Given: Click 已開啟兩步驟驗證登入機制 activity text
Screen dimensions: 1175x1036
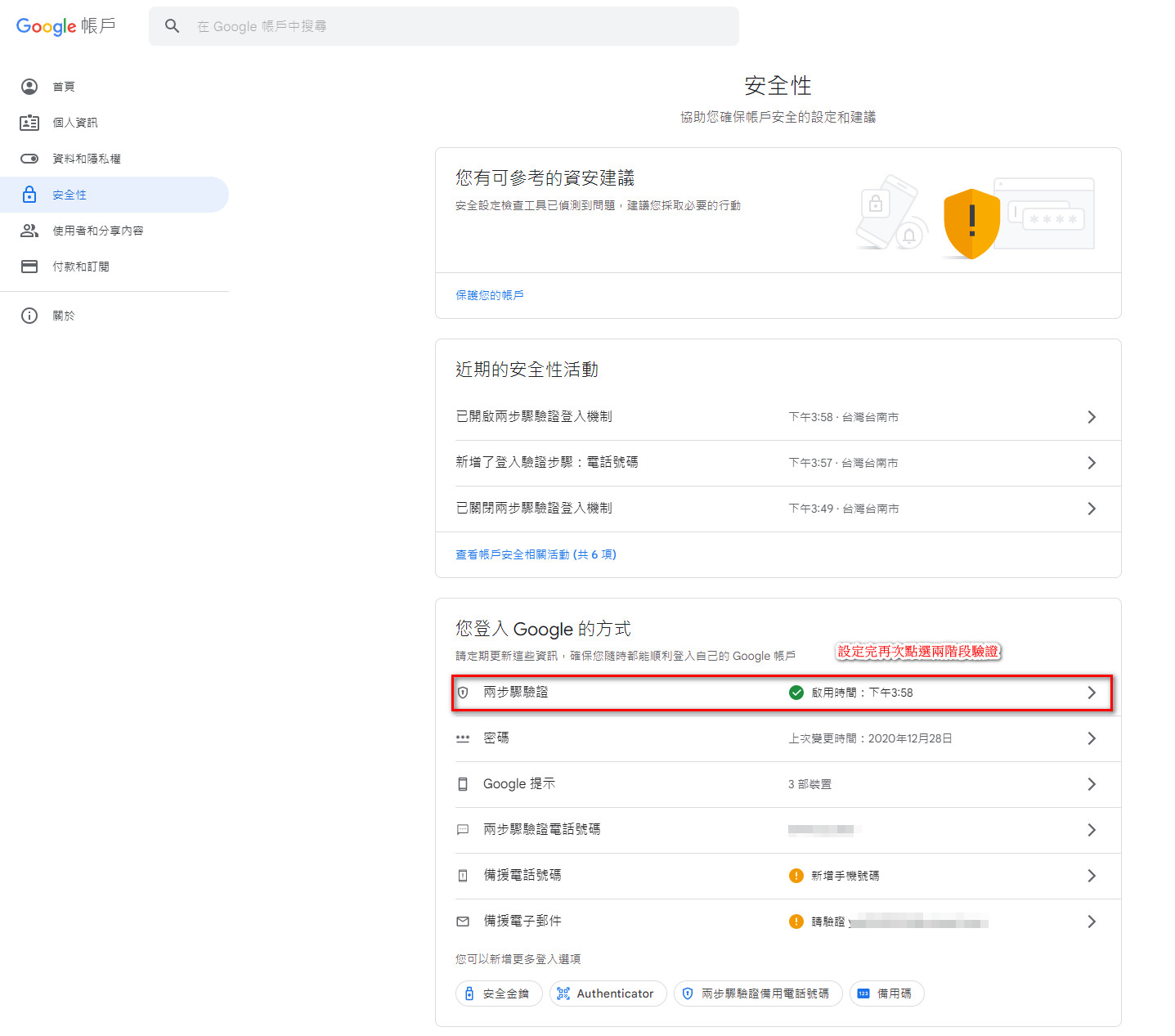Looking at the screenshot, I should point(534,417).
